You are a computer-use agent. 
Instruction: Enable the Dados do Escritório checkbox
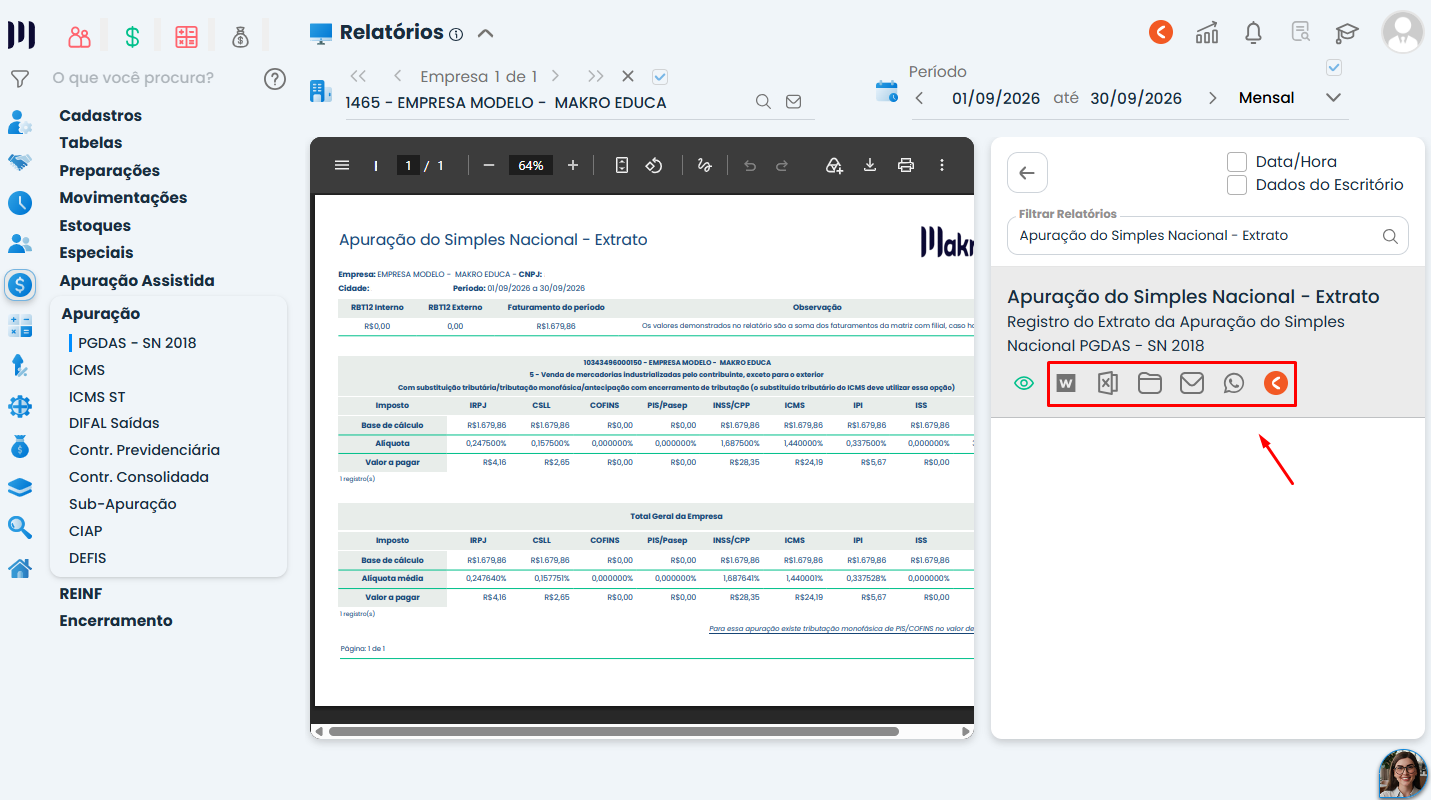point(1237,185)
